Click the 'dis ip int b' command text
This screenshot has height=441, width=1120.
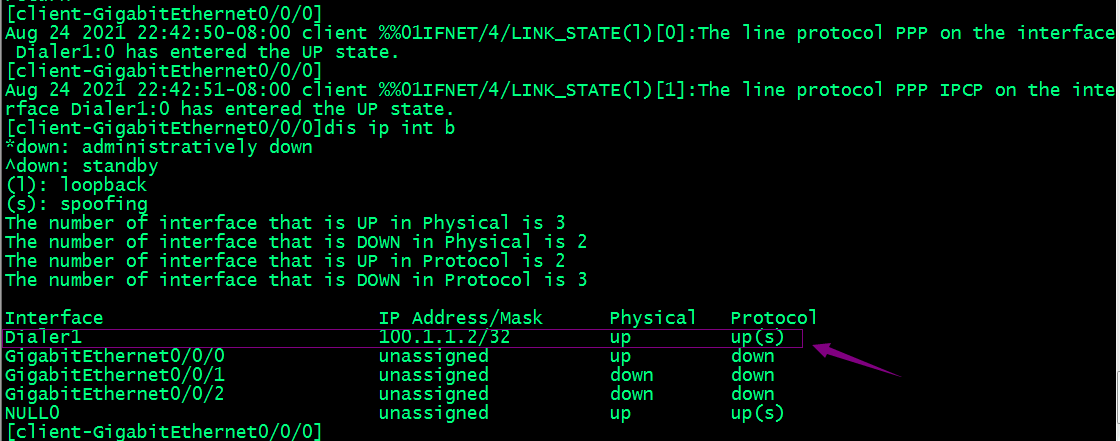pos(389,128)
